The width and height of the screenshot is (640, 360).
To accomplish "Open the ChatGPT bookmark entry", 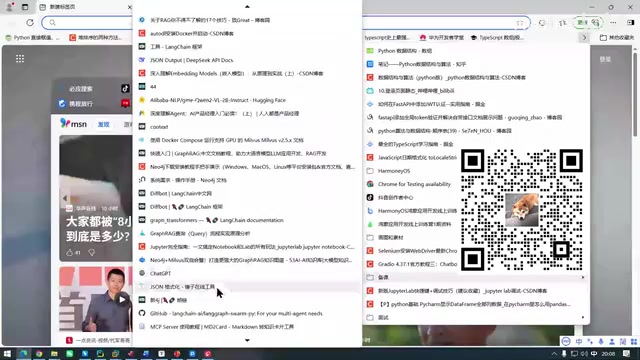I will tap(247, 273).
